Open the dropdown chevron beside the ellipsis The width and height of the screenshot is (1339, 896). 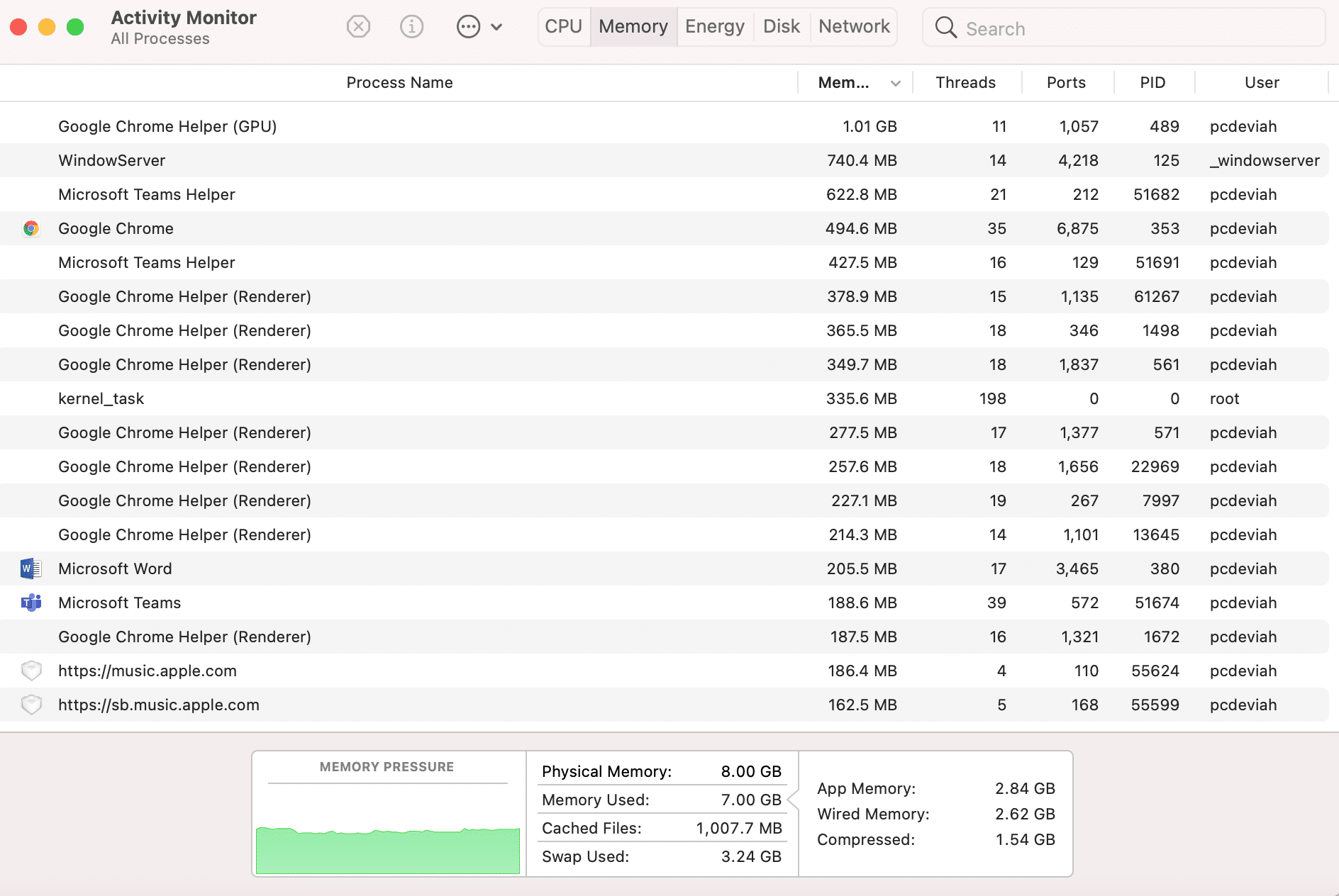(497, 27)
